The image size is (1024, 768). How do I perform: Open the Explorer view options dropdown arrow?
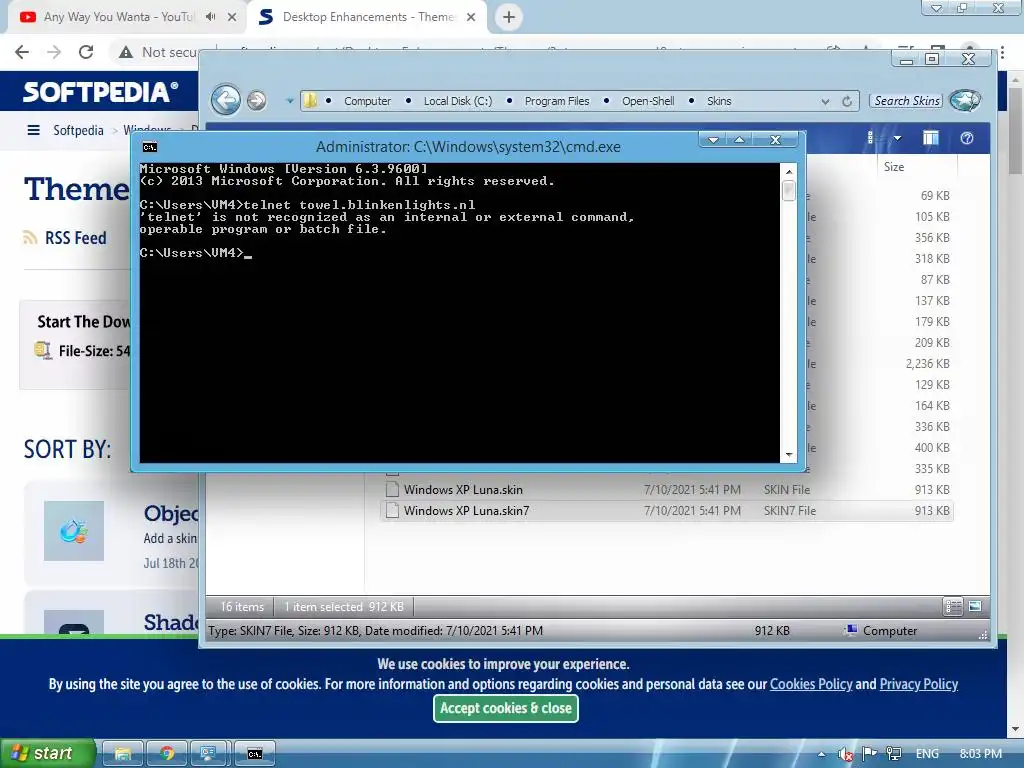[x=897, y=138]
